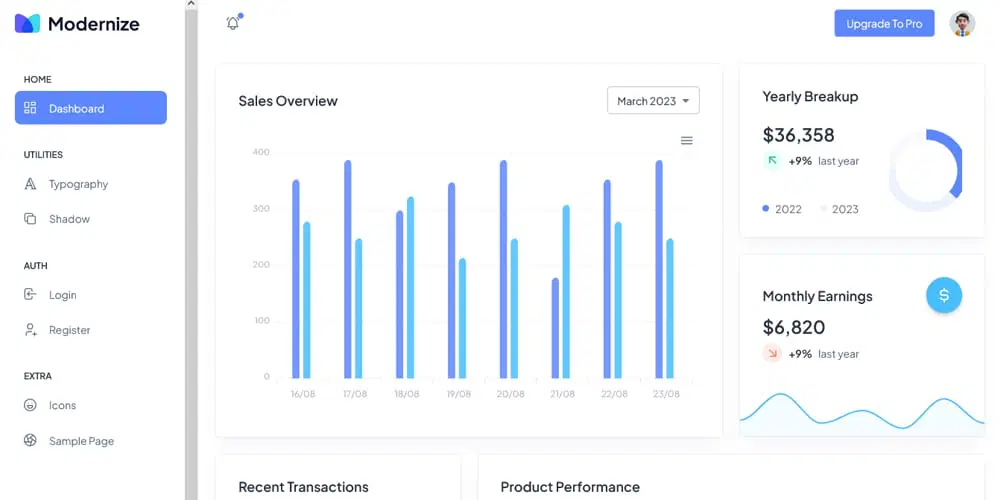Click the Monthly Earnings dollar button

(944, 295)
